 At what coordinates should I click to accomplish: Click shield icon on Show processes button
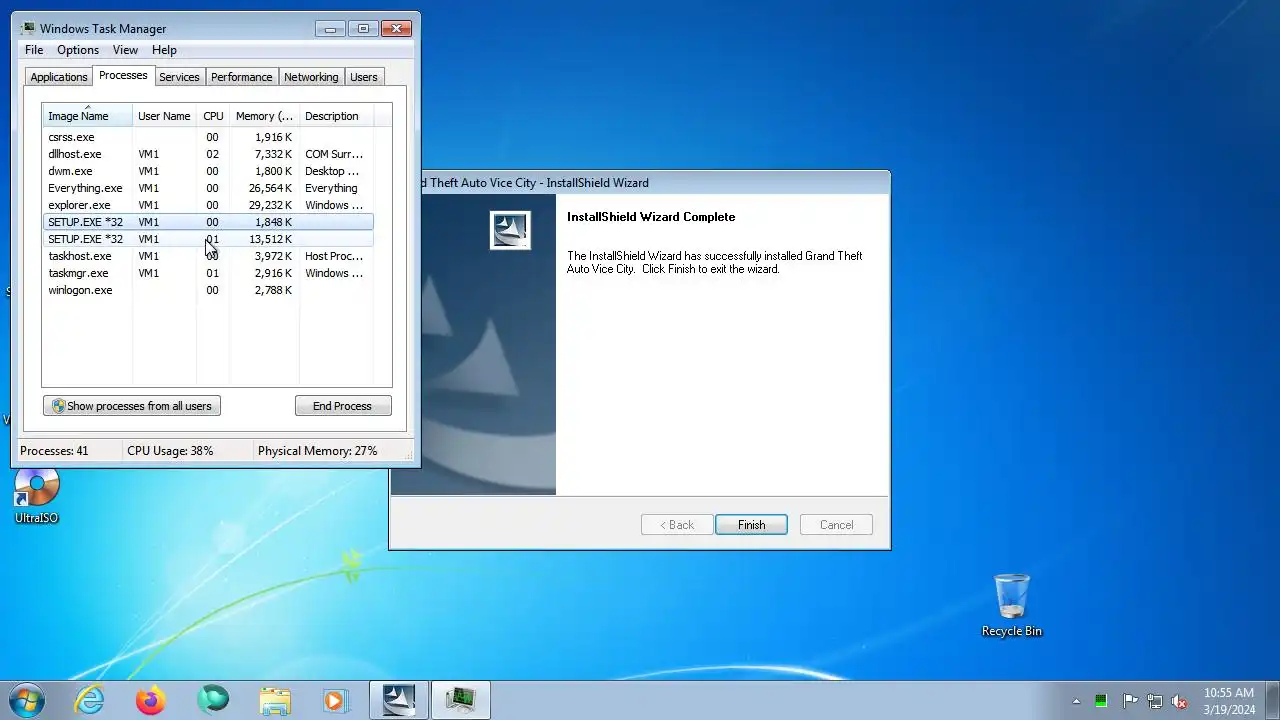[58, 406]
